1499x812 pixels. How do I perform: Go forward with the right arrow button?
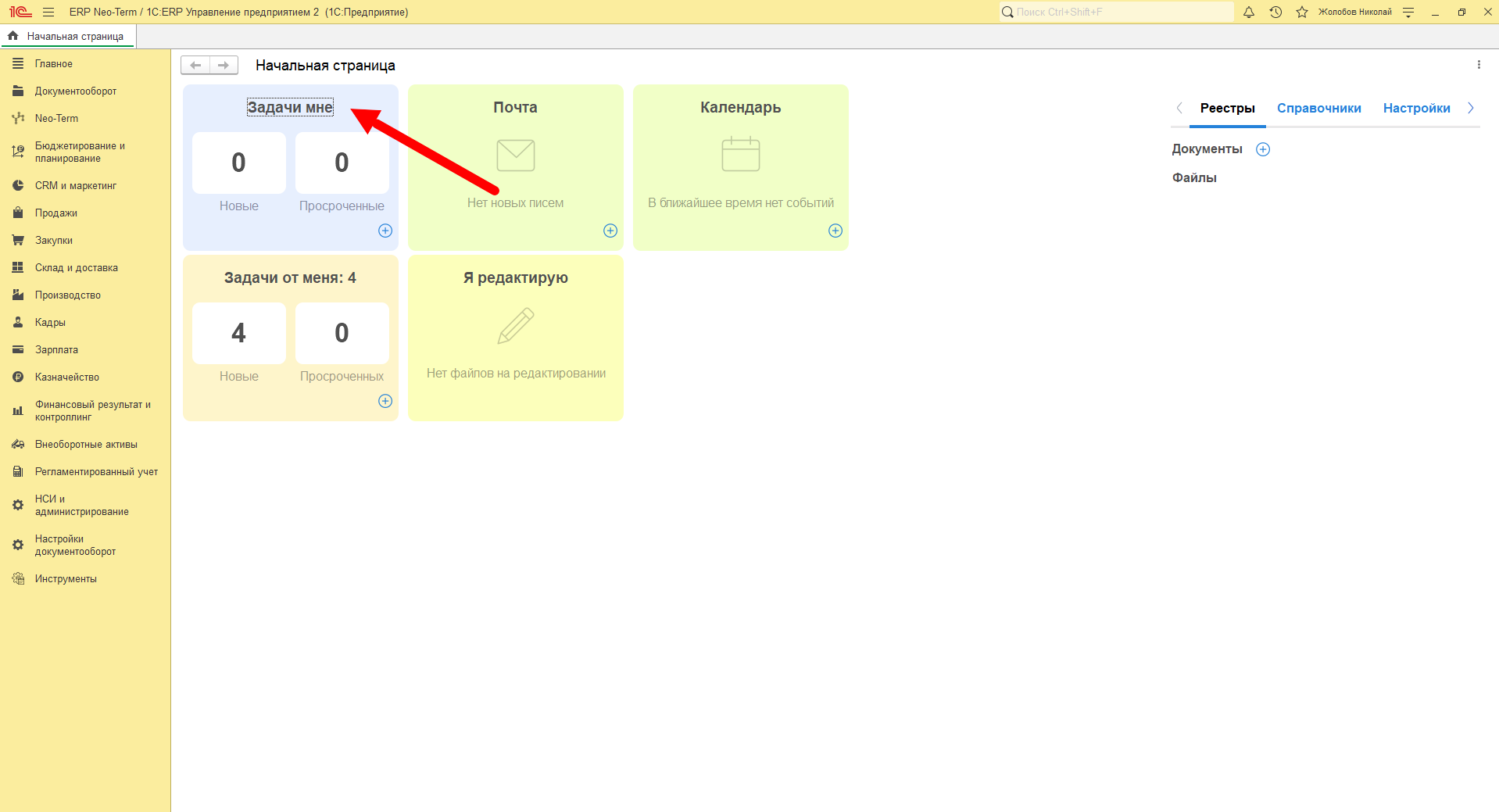[x=224, y=65]
